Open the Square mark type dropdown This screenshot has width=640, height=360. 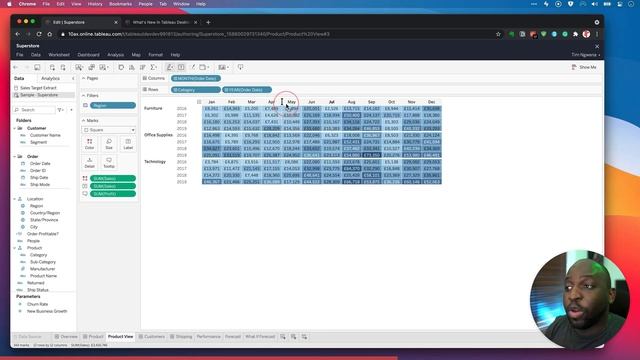coord(109,130)
